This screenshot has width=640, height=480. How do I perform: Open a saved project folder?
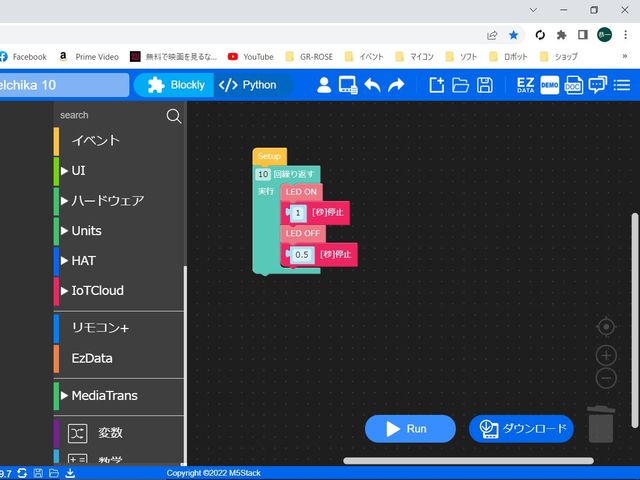click(x=460, y=85)
